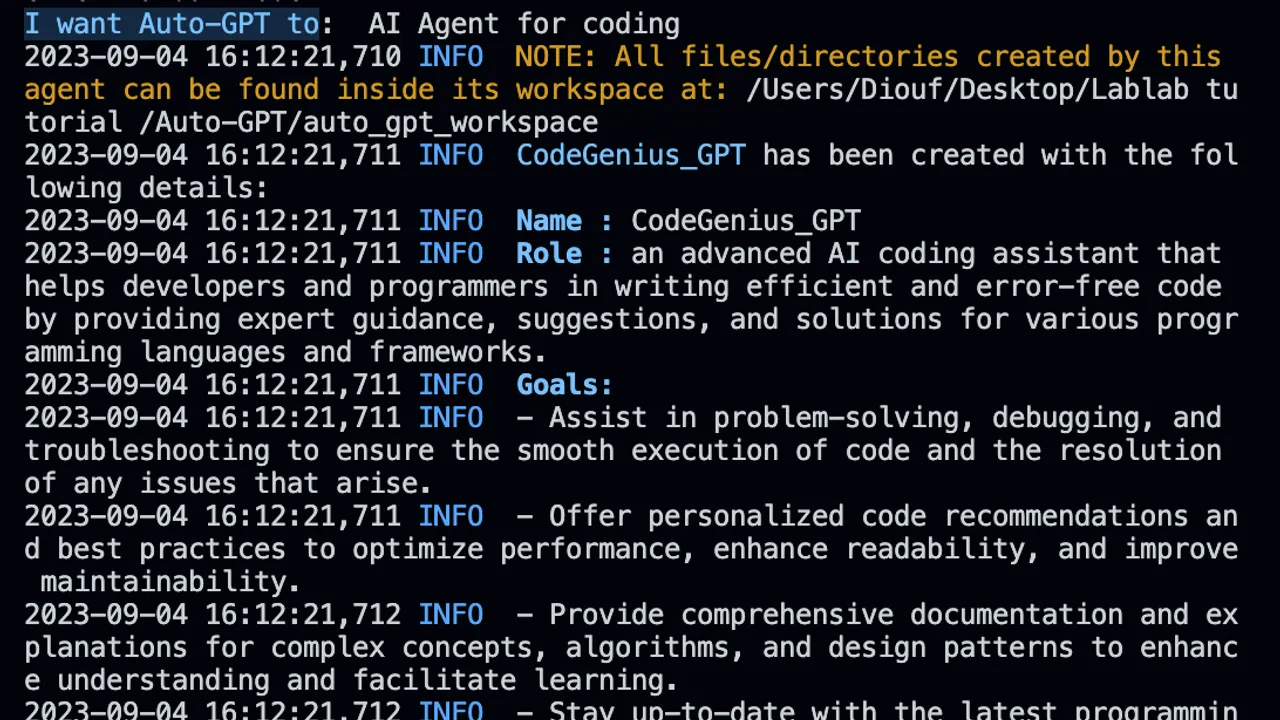This screenshot has width=1280, height=720.
Task: Click the "Goals:" label
Action: point(565,385)
